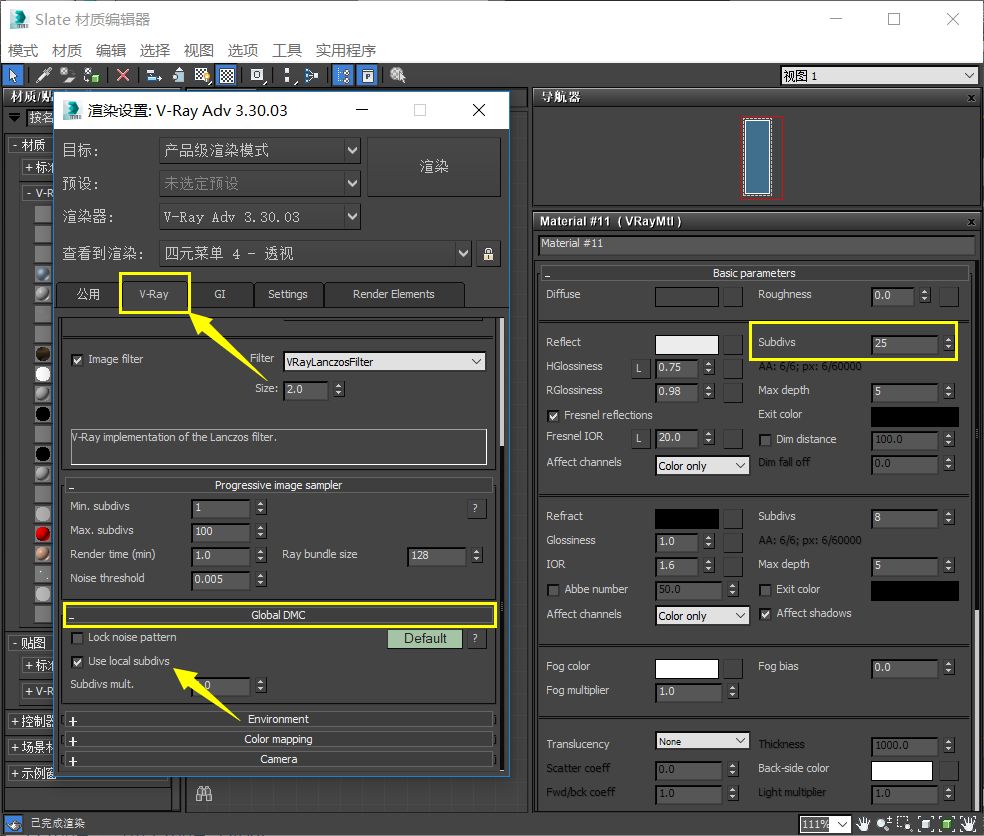The image size is (984, 836).
Task: Select the zoom magnifier tool at bottom
Action: pos(884,823)
